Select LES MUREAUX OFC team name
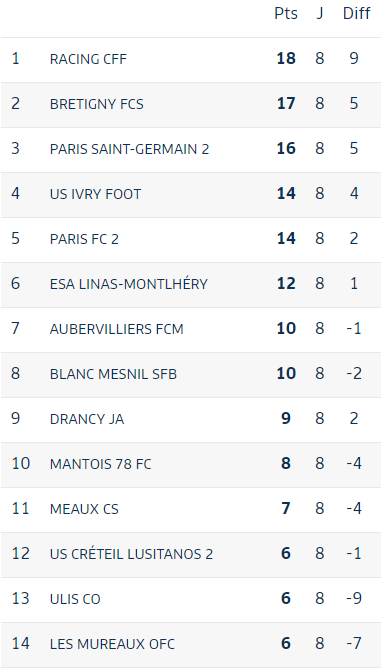The width and height of the screenshot is (387, 670). (112, 644)
